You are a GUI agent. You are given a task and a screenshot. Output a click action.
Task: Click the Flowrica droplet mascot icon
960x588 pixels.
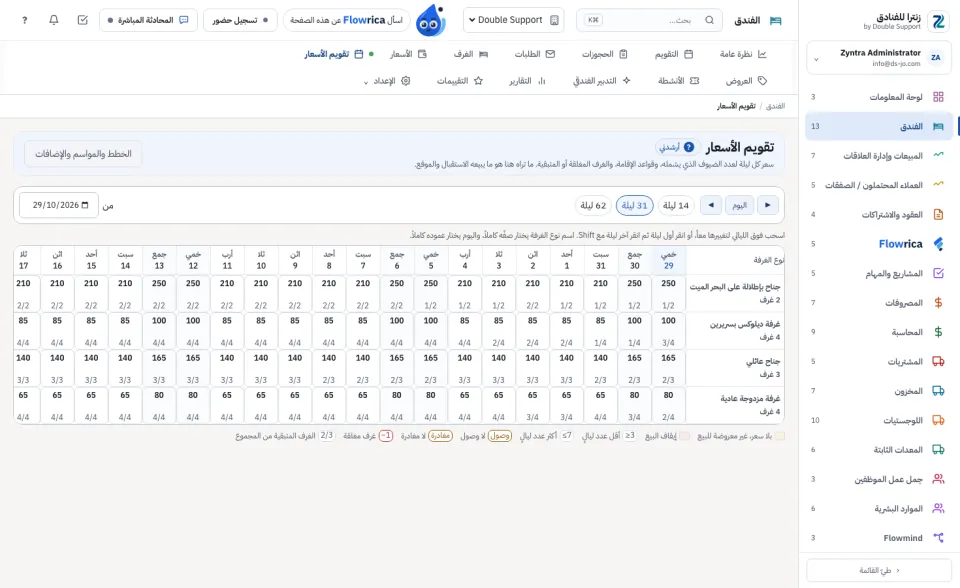point(430,20)
